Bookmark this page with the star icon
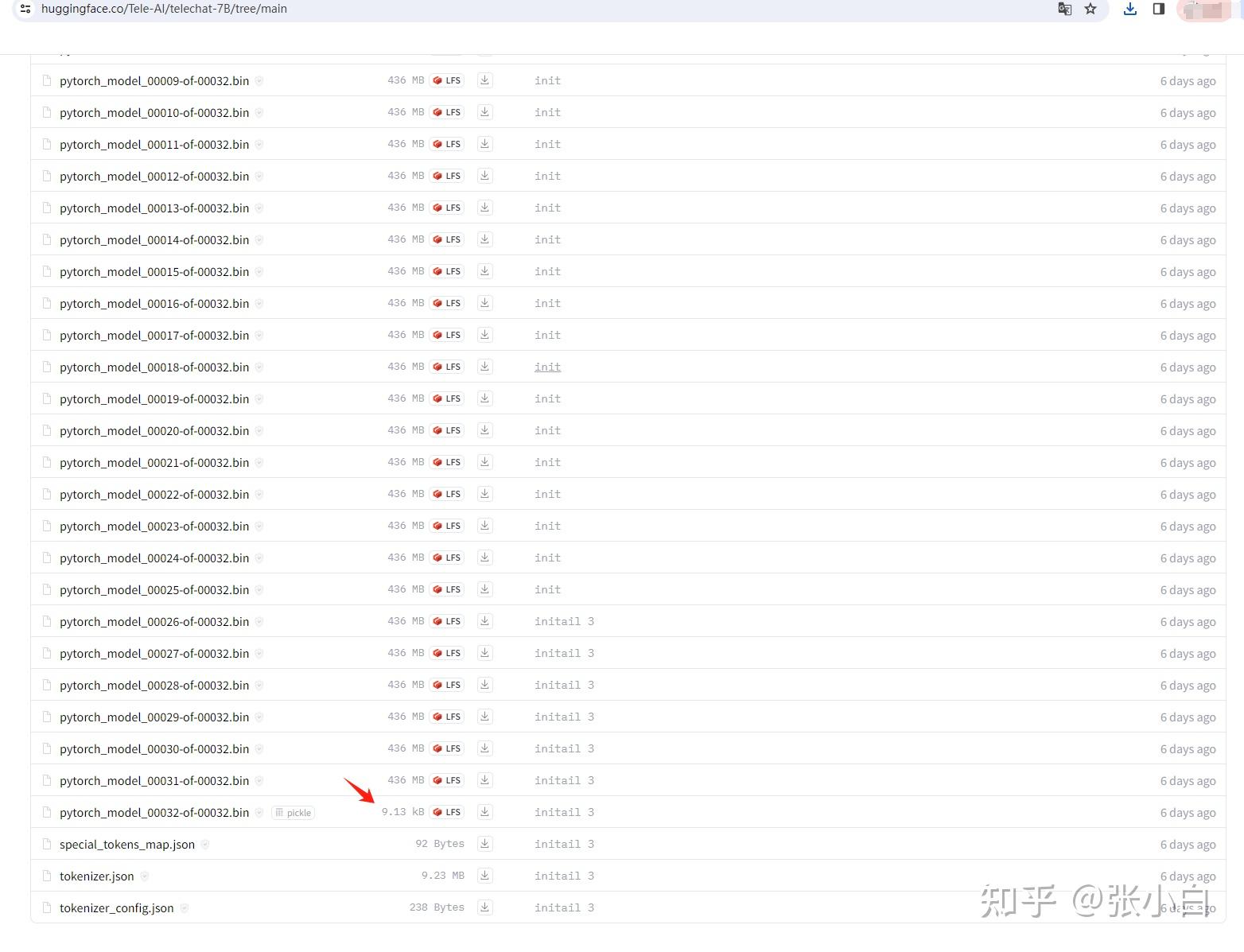Viewport: 1244px width, 952px height. [x=1090, y=9]
